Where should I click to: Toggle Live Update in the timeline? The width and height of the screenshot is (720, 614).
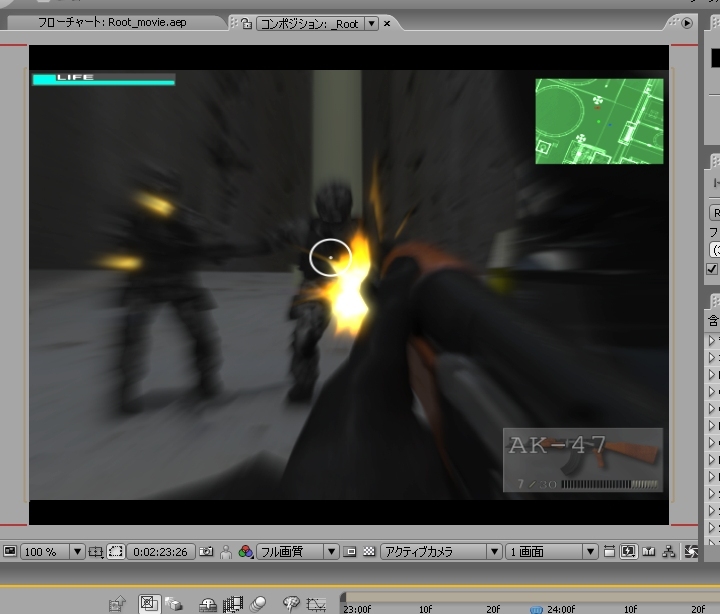(x=149, y=603)
